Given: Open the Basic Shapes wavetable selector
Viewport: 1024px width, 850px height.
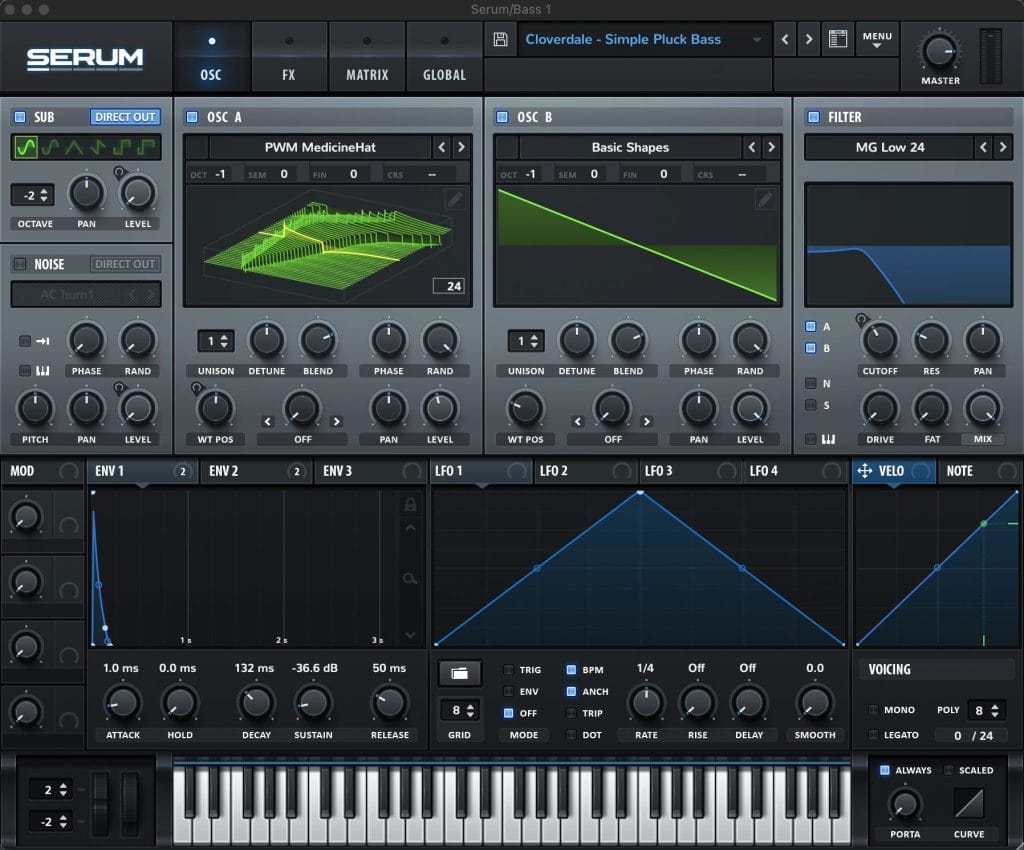Looking at the screenshot, I should pyautogui.click(x=630, y=148).
